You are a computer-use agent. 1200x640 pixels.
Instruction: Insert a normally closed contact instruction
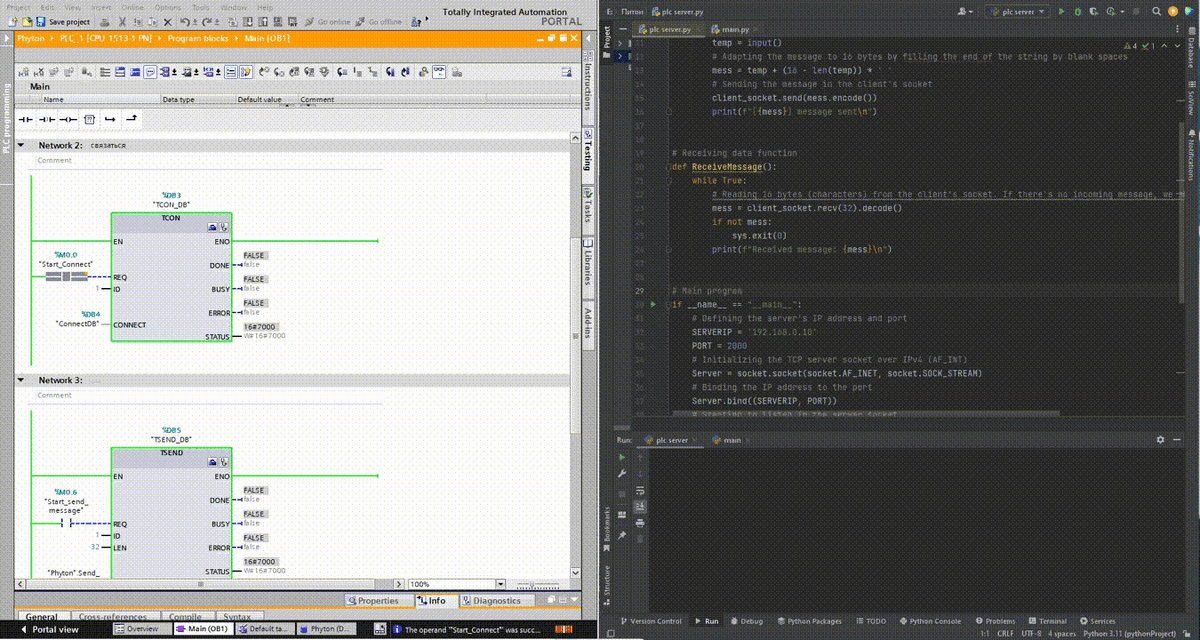pos(46,119)
